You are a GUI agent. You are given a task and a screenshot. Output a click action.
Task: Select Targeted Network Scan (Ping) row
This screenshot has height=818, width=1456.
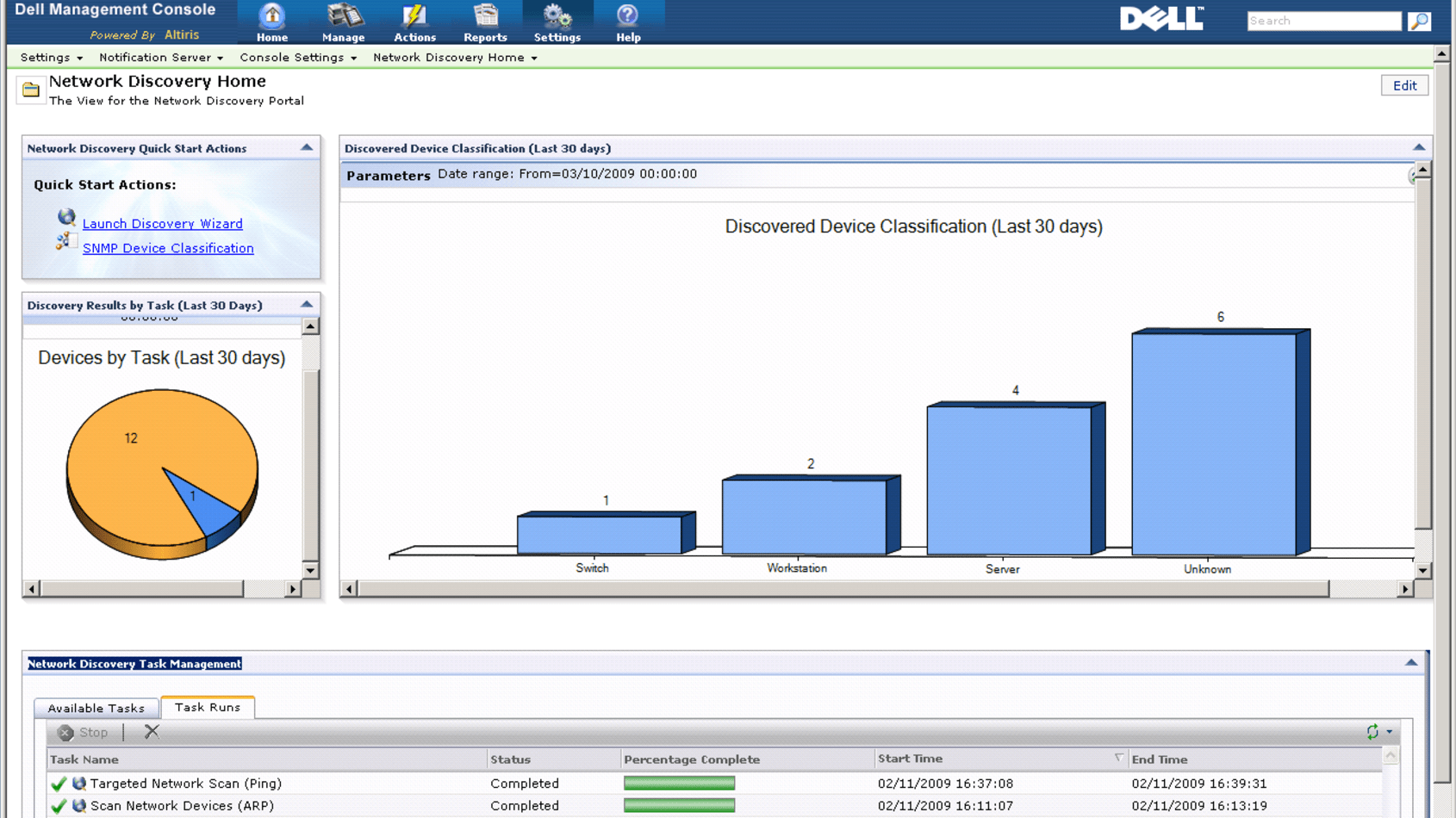click(715, 784)
